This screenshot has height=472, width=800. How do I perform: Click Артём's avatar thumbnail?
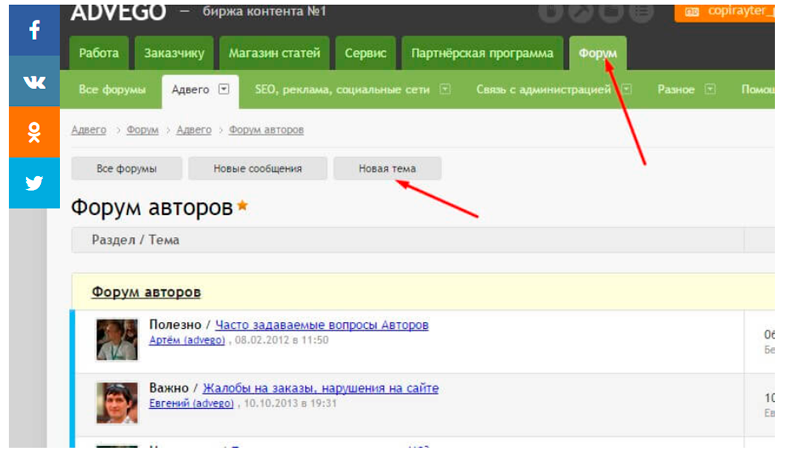pos(117,339)
